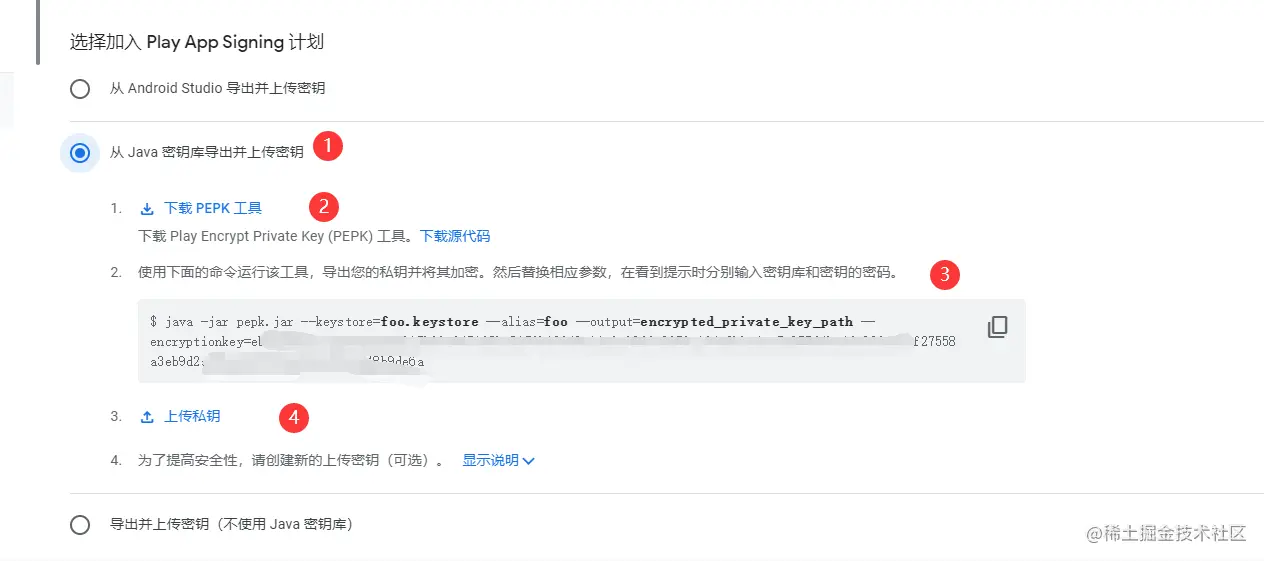Select export without Java keystore radio button
This screenshot has width=1264, height=561.
click(x=80, y=525)
